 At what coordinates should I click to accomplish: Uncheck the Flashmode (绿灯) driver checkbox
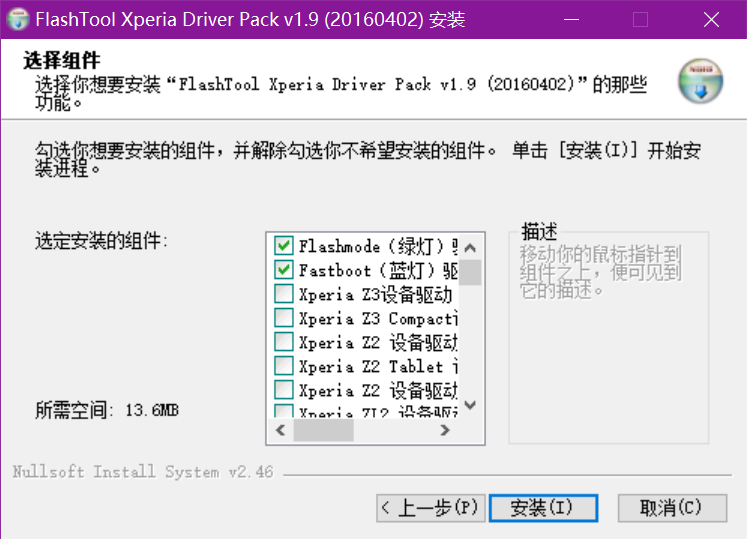pyautogui.click(x=284, y=246)
